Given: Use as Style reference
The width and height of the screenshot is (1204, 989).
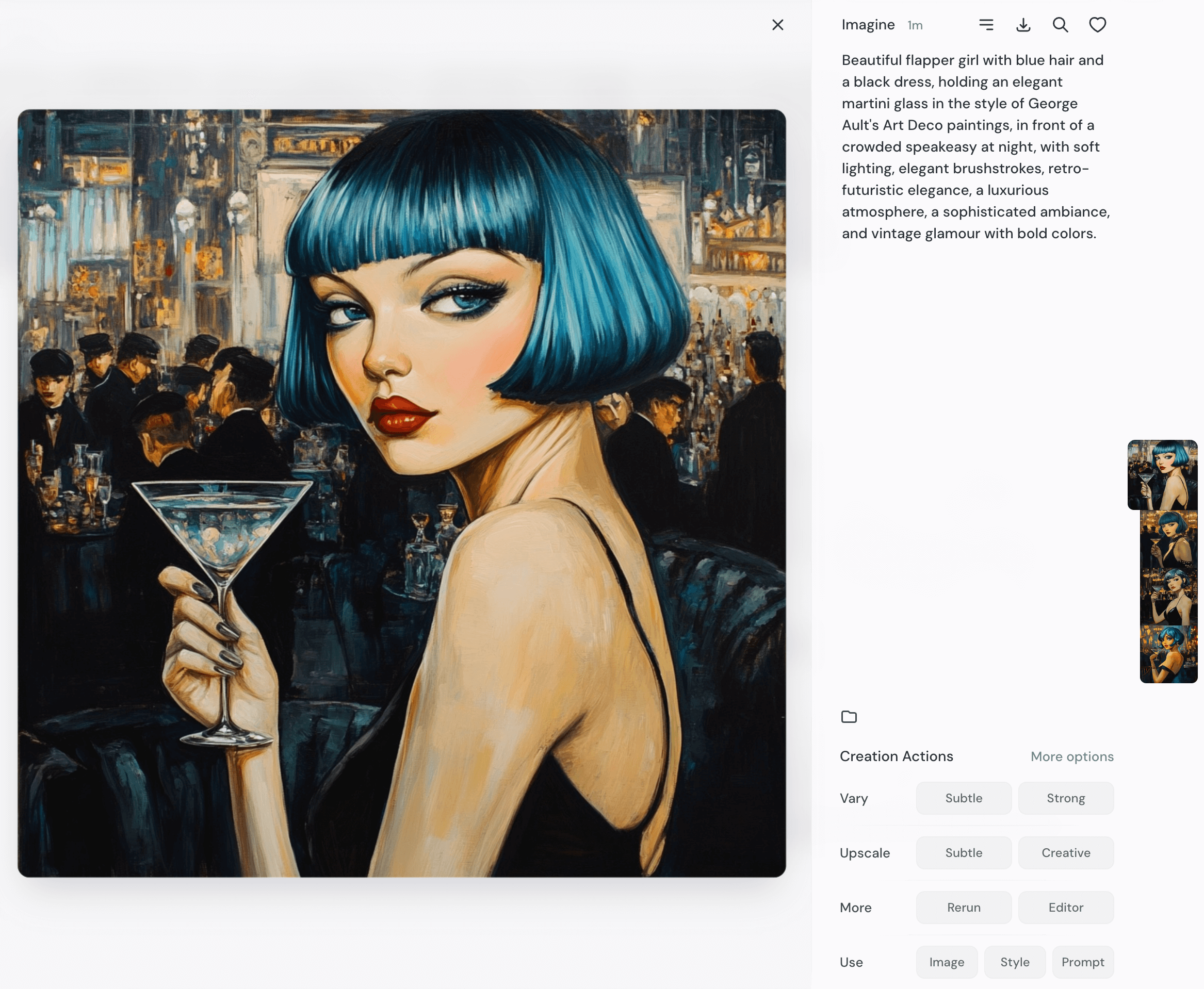Looking at the screenshot, I should tap(1014, 962).
